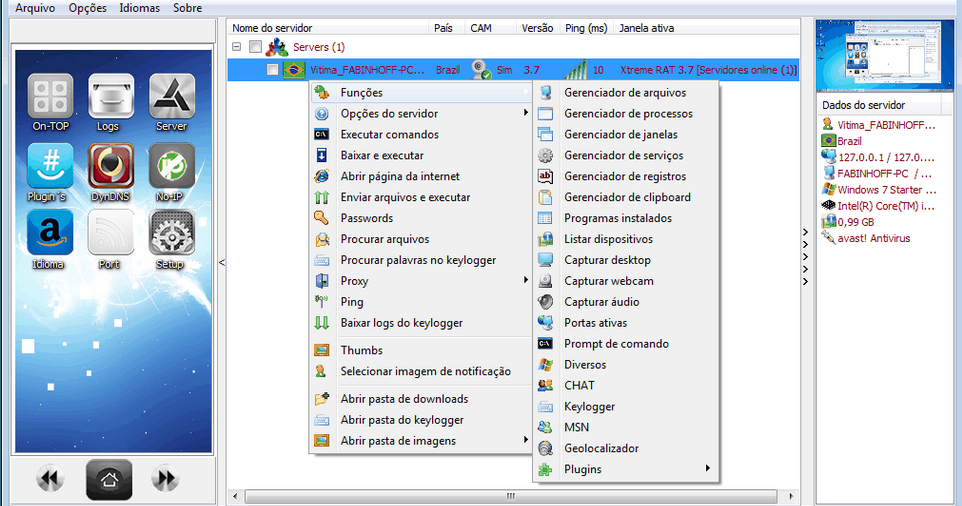Open Gerenciador de serviços

(625, 155)
